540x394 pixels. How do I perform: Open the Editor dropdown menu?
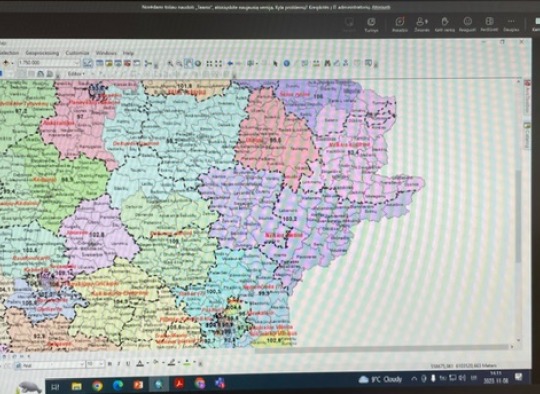(76, 74)
